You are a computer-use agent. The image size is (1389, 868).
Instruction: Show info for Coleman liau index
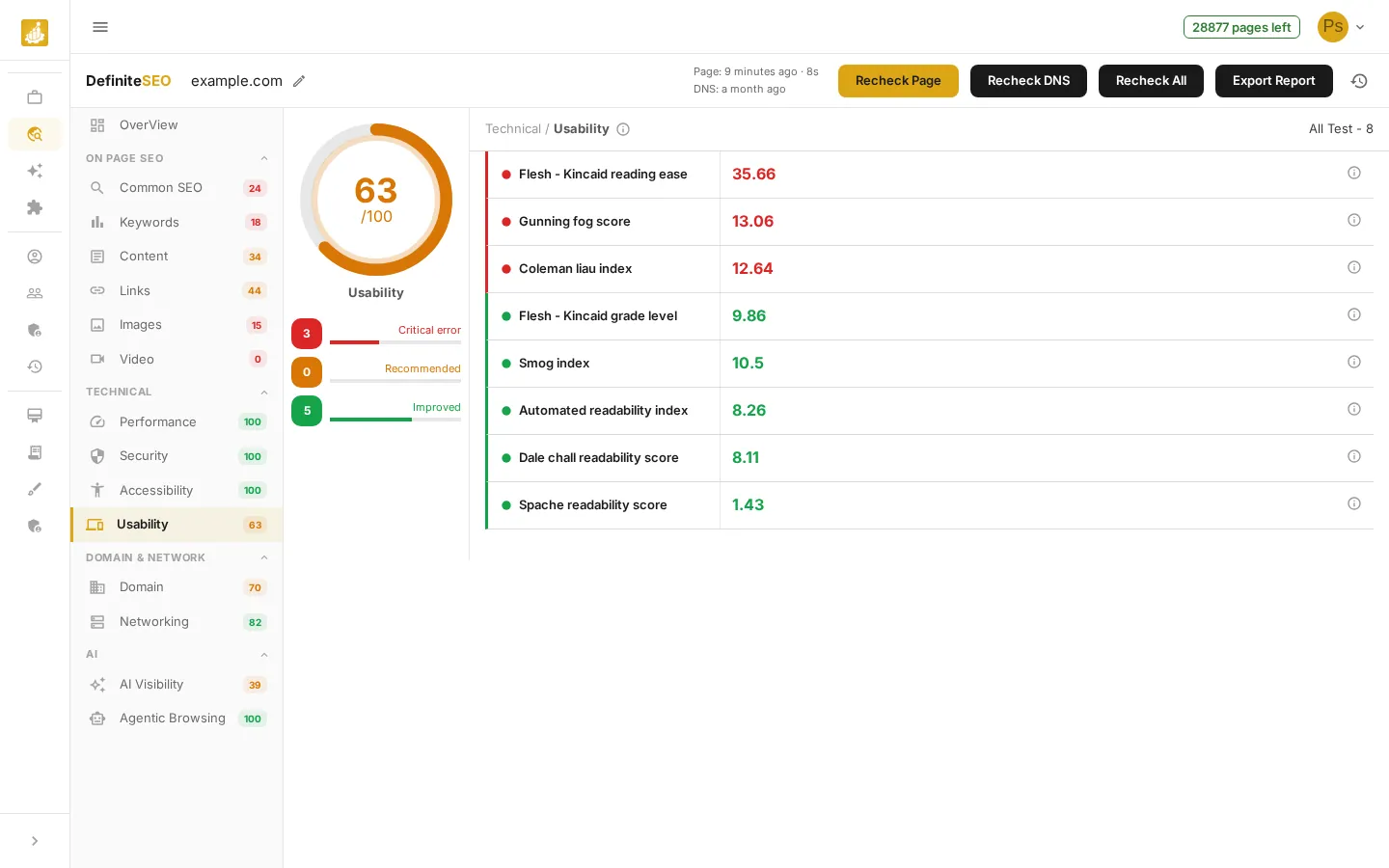pyautogui.click(x=1354, y=267)
